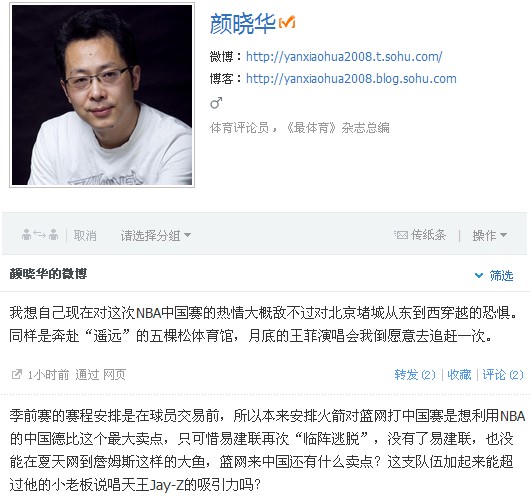Image resolution: width=530 pixels, height=504 pixels.
Task: Click the orange verified badge beside 颜晓华
Action: click(287, 22)
